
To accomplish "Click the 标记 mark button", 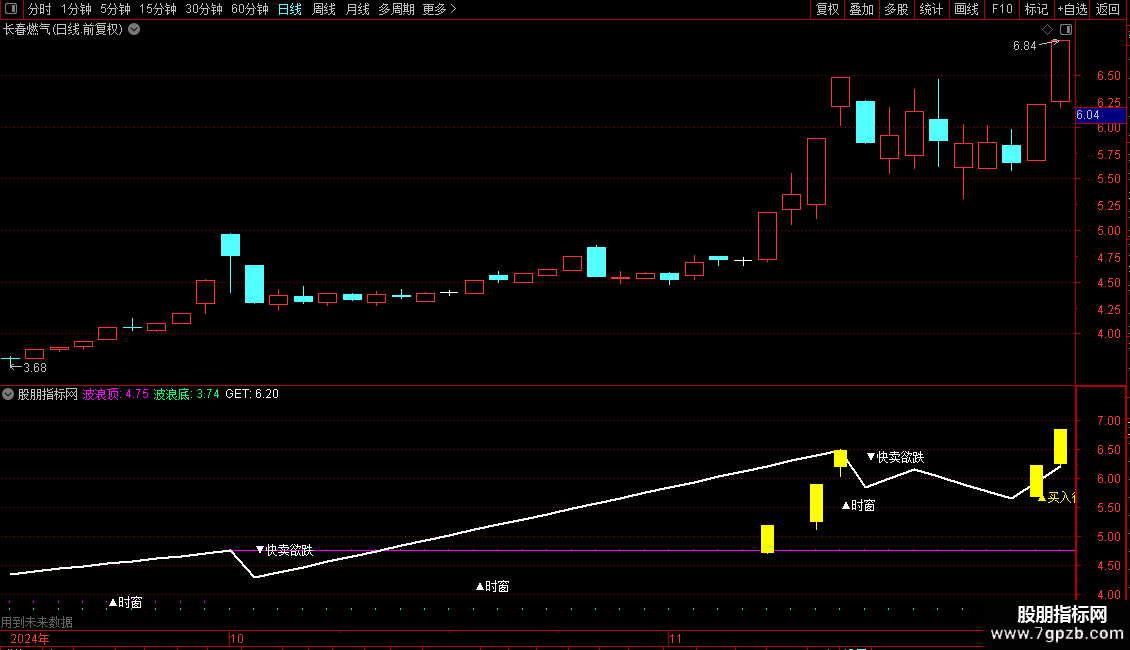I will pyautogui.click(x=1036, y=9).
